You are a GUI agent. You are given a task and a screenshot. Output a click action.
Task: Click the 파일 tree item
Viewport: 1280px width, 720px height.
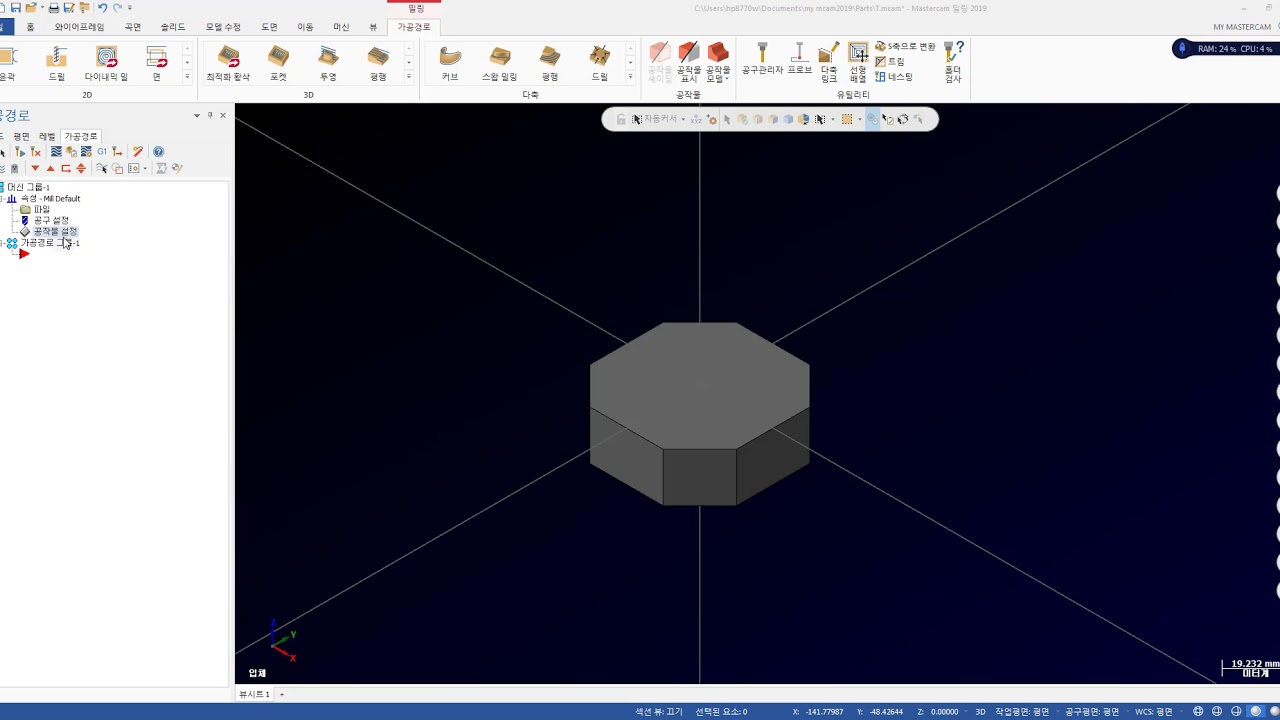[x=42, y=209]
